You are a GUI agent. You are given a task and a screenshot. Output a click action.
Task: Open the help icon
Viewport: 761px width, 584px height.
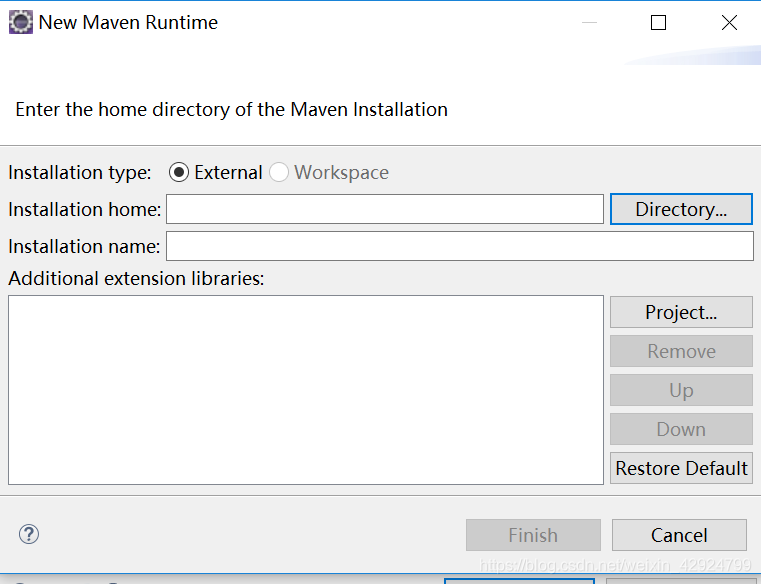pyautogui.click(x=29, y=534)
